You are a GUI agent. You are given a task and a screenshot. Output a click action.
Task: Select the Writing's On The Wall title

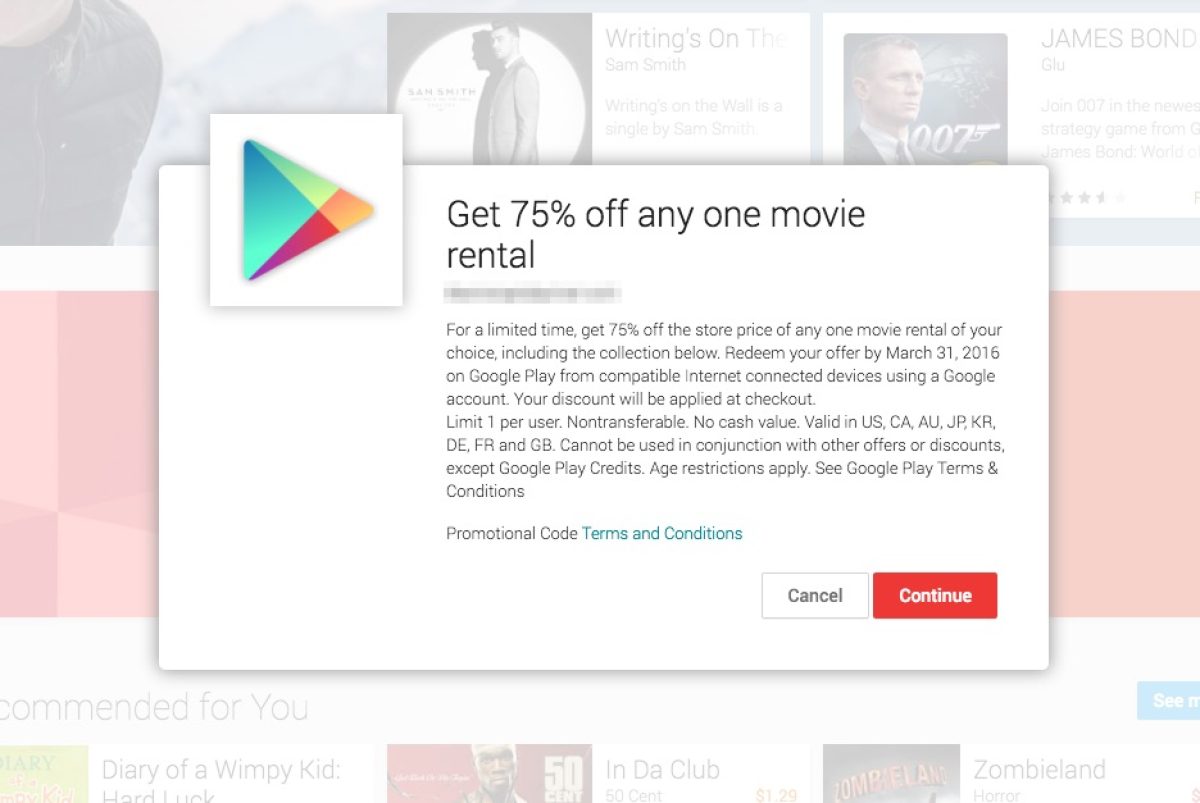[x=696, y=39]
